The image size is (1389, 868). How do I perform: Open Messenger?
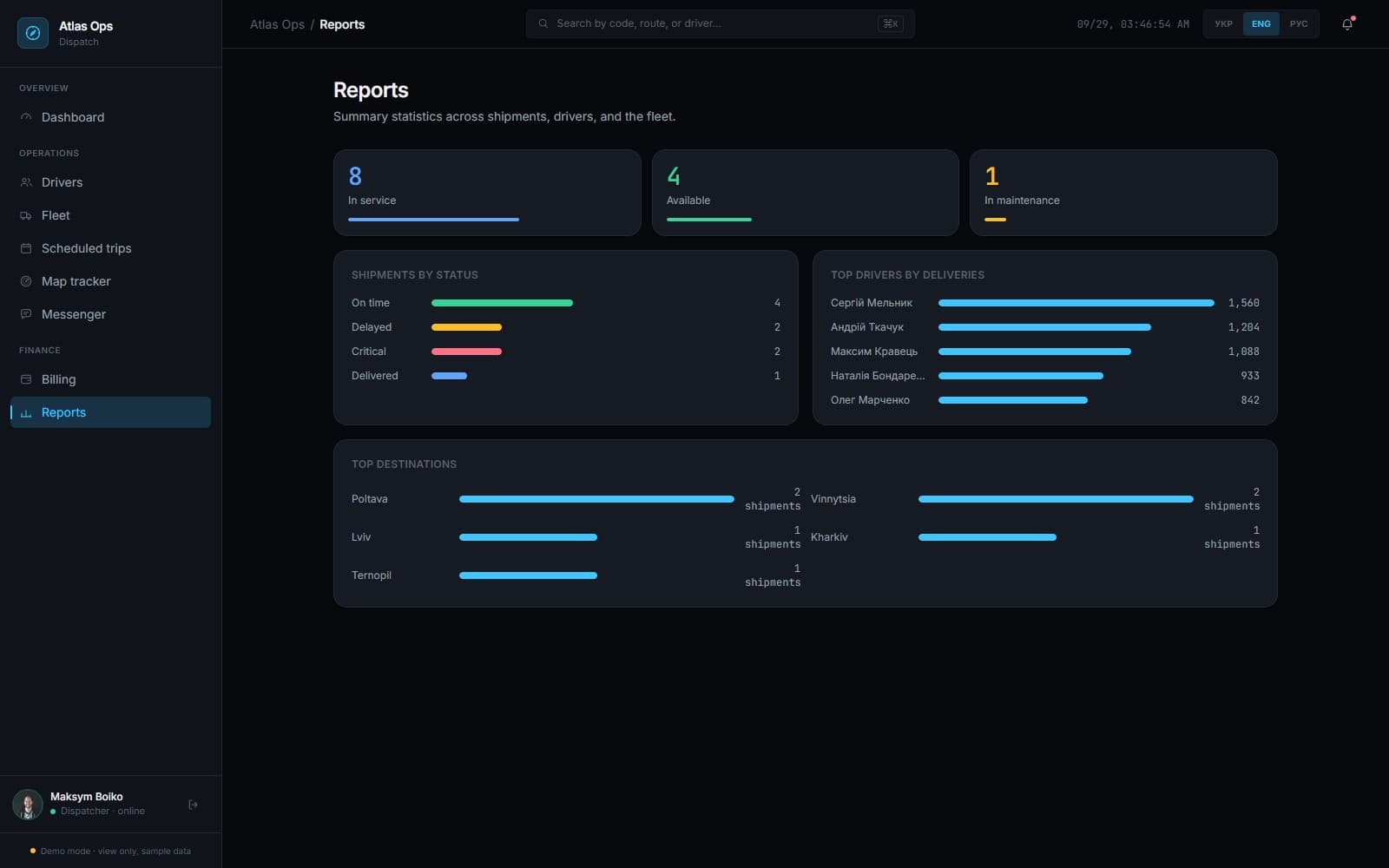[x=110, y=314]
